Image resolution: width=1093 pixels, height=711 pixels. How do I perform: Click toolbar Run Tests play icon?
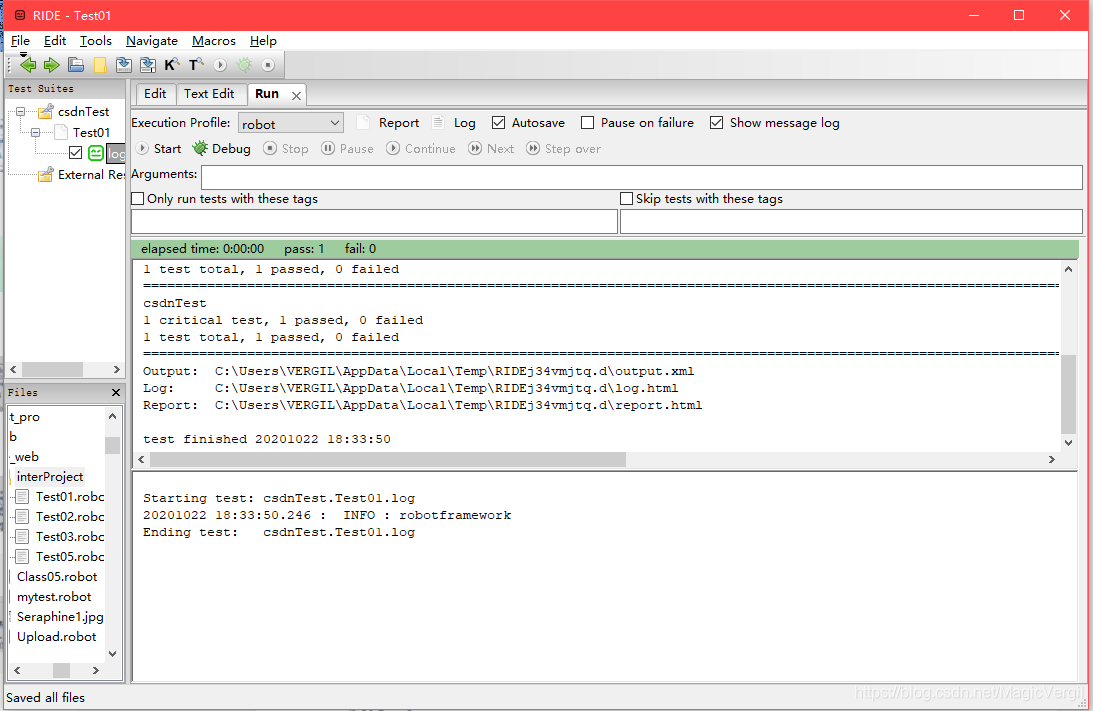coord(220,65)
